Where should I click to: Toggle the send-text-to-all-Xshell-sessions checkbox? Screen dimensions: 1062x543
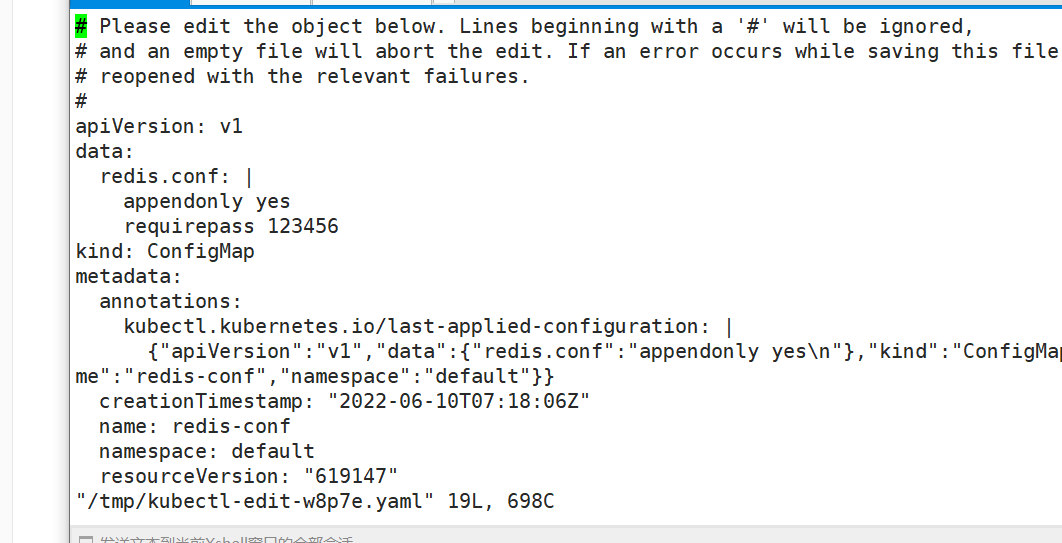[84, 540]
